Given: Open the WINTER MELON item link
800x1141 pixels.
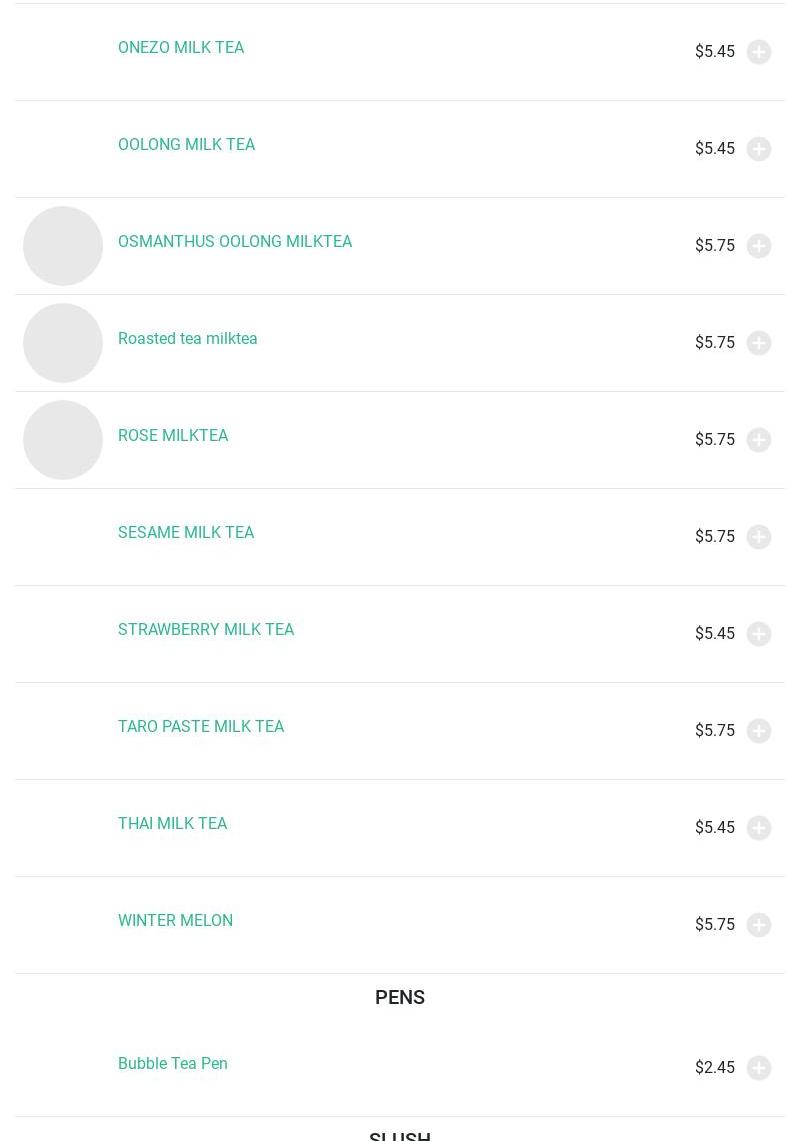Looking at the screenshot, I should coord(175,921).
